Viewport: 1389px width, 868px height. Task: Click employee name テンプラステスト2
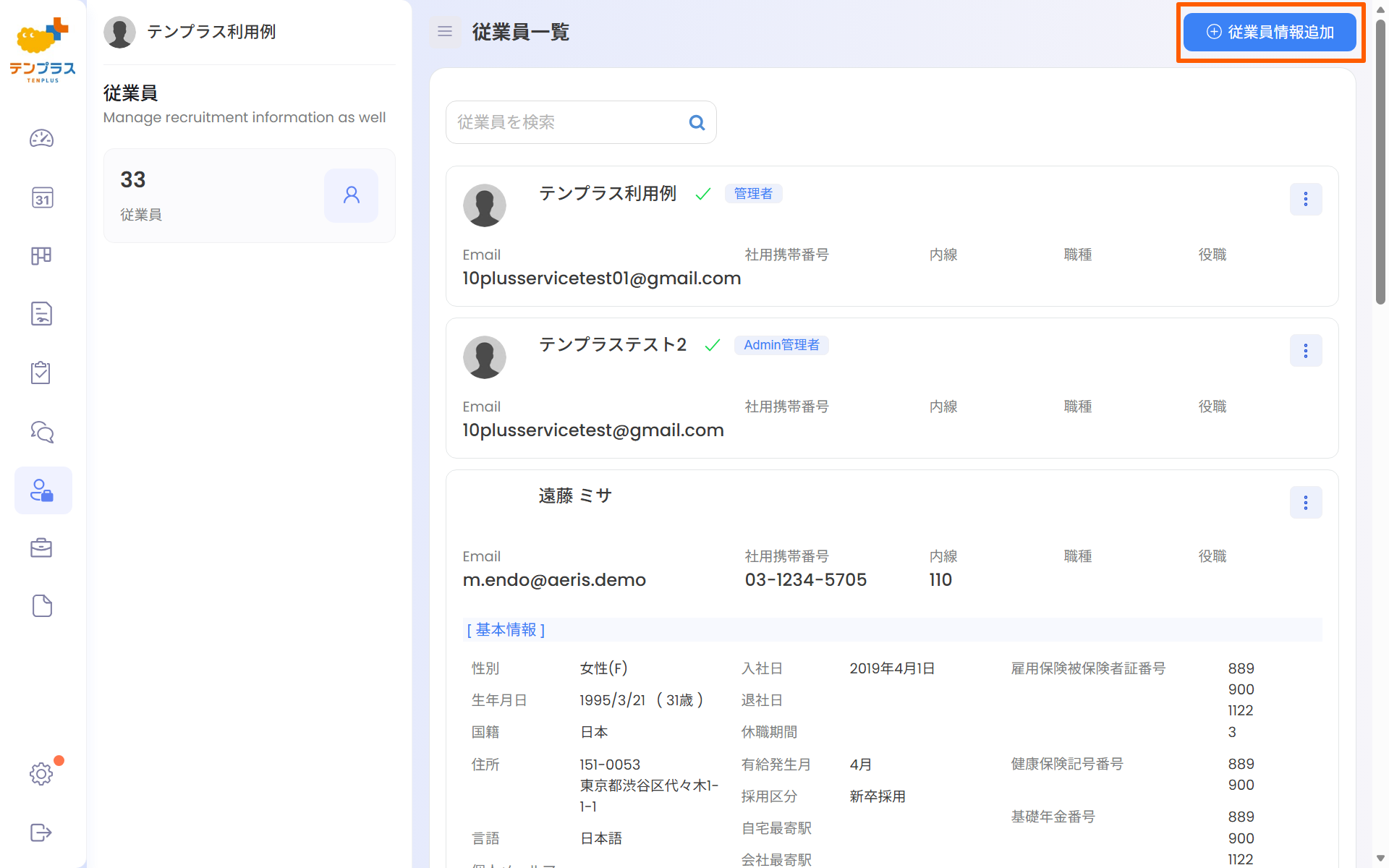click(613, 344)
